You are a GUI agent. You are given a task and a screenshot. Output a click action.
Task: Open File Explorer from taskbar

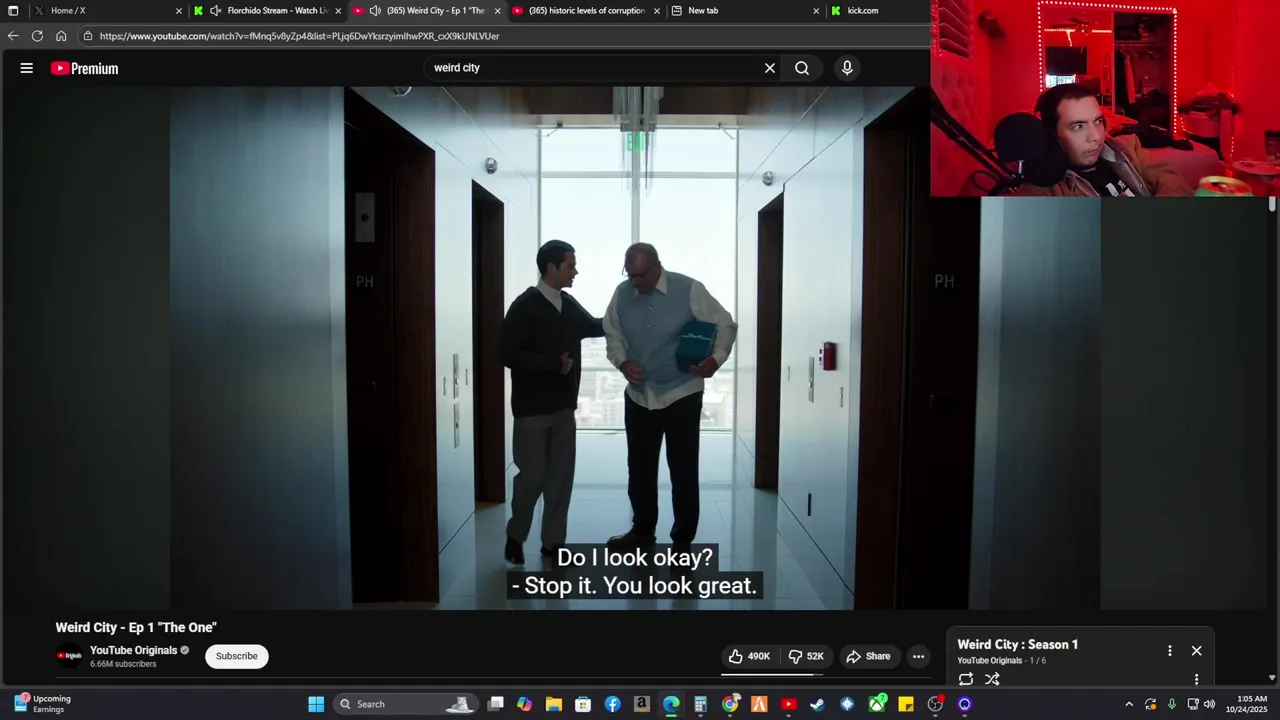point(554,704)
